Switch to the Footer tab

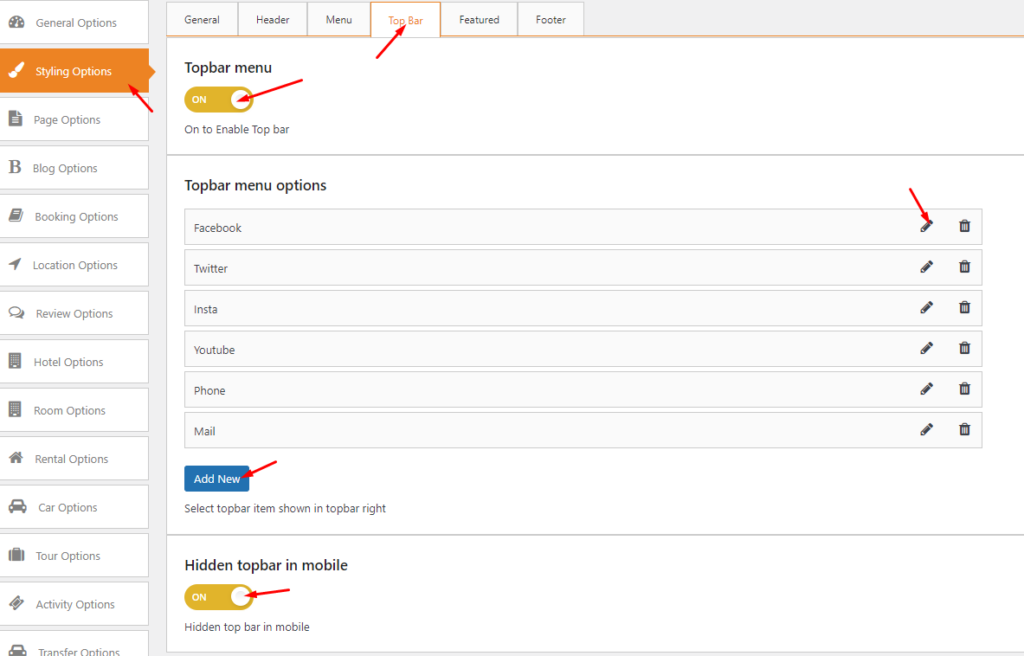click(550, 18)
